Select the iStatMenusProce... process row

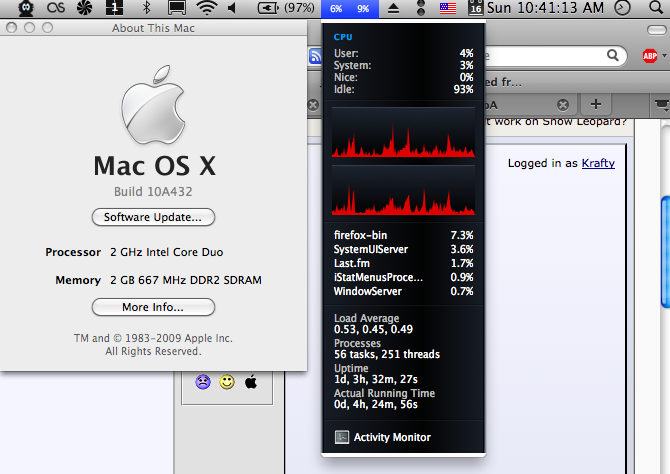[x=403, y=277]
